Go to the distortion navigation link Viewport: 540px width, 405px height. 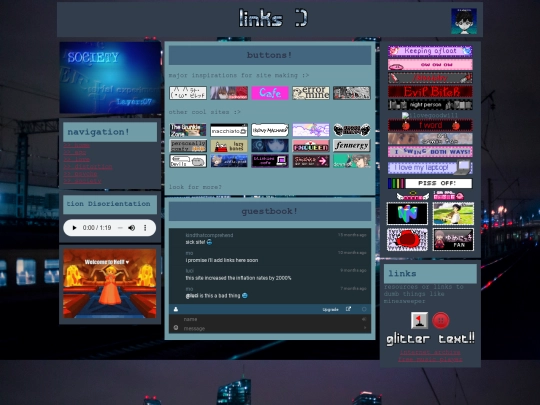(88, 167)
